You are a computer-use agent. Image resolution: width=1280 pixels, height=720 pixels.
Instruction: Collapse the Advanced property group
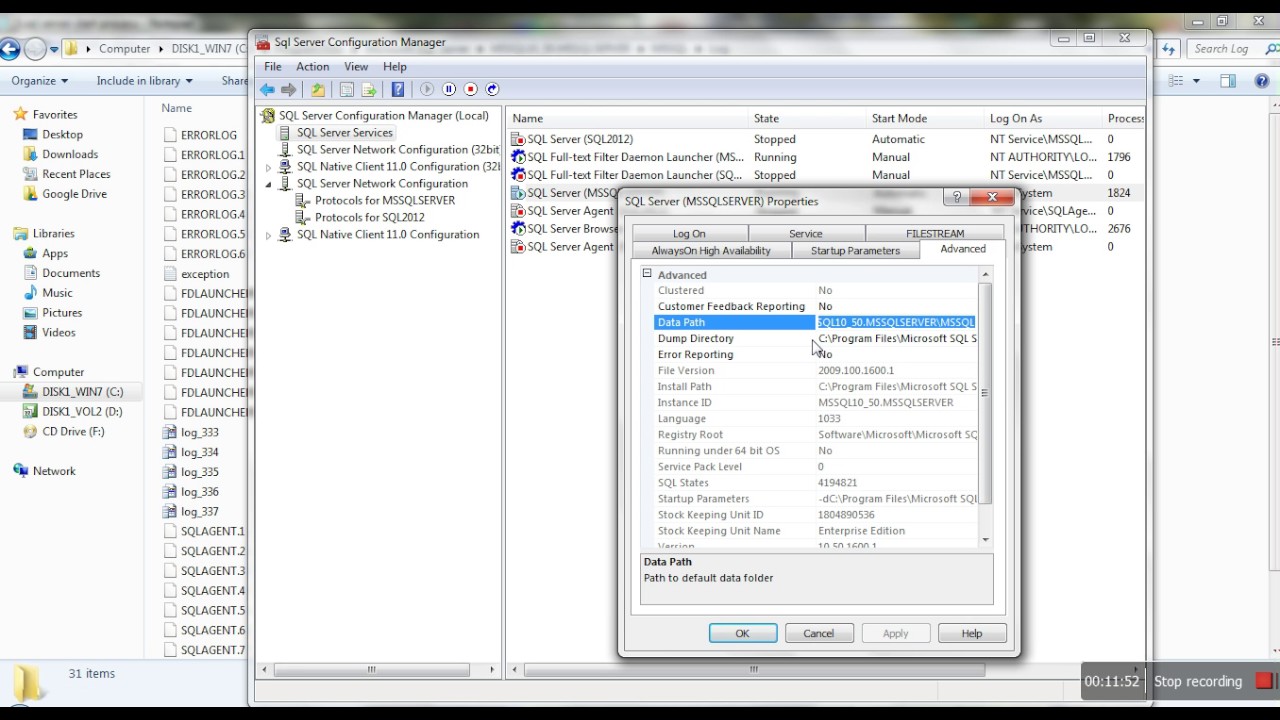(647, 274)
